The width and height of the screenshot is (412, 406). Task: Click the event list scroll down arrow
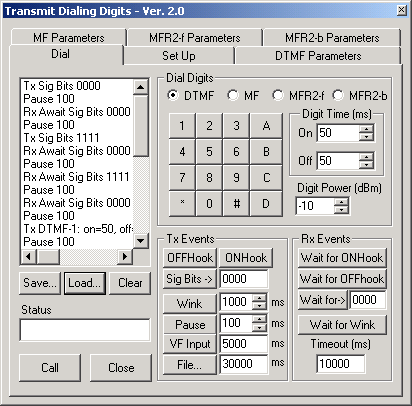pyautogui.click(x=141, y=240)
